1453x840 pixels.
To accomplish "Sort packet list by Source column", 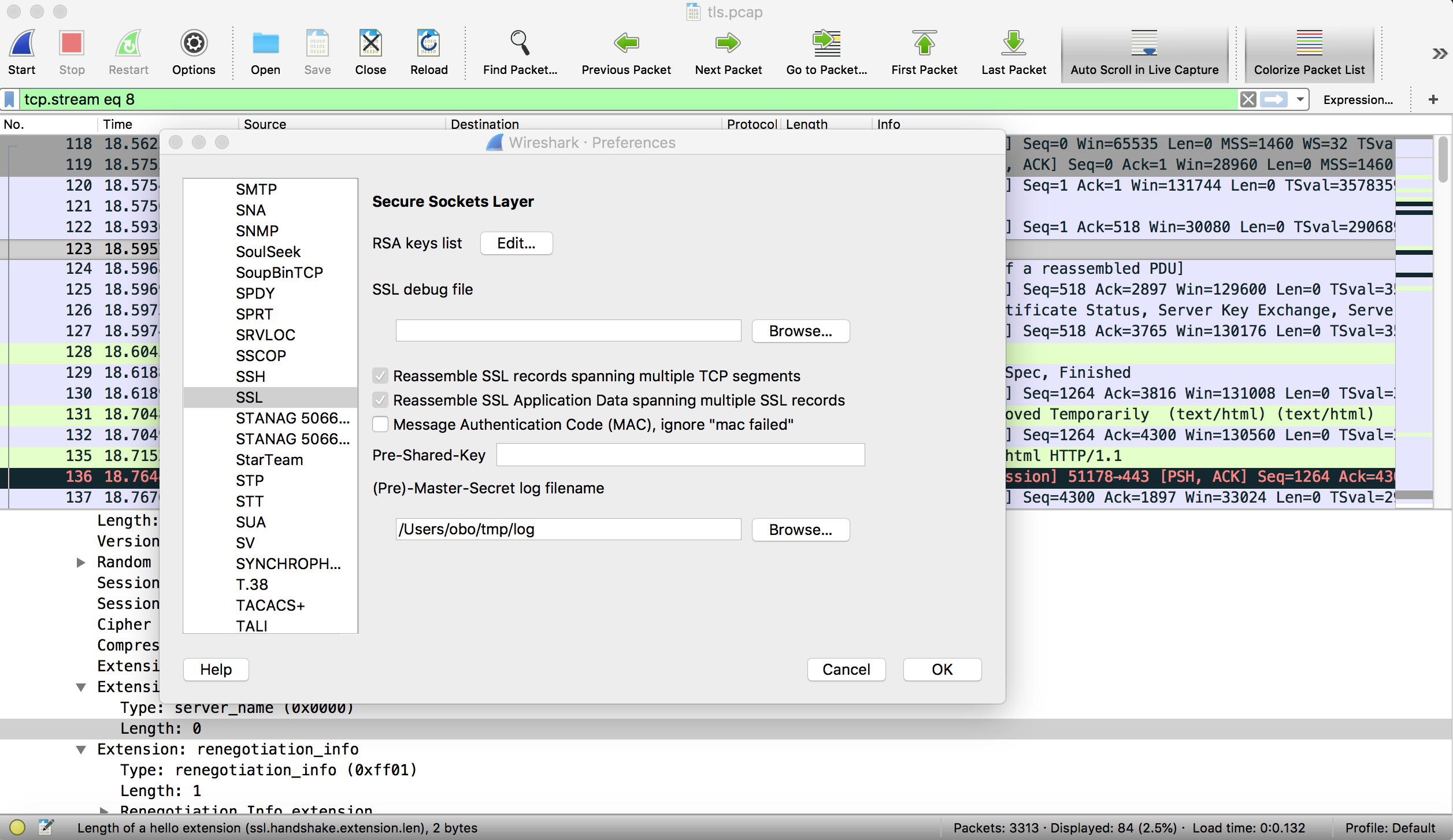I will [x=342, y=124].
